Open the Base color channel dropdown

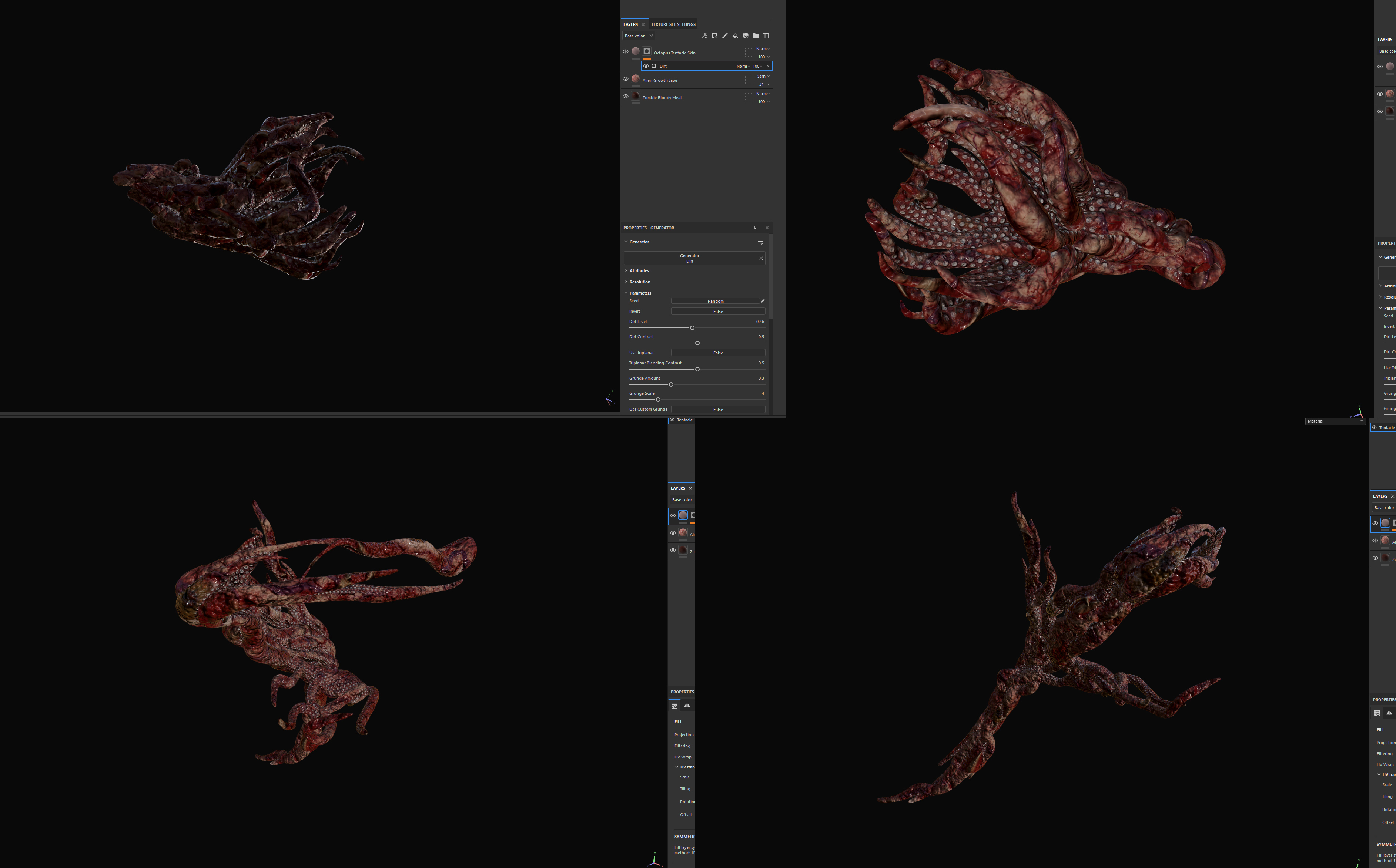click(639, 36)
